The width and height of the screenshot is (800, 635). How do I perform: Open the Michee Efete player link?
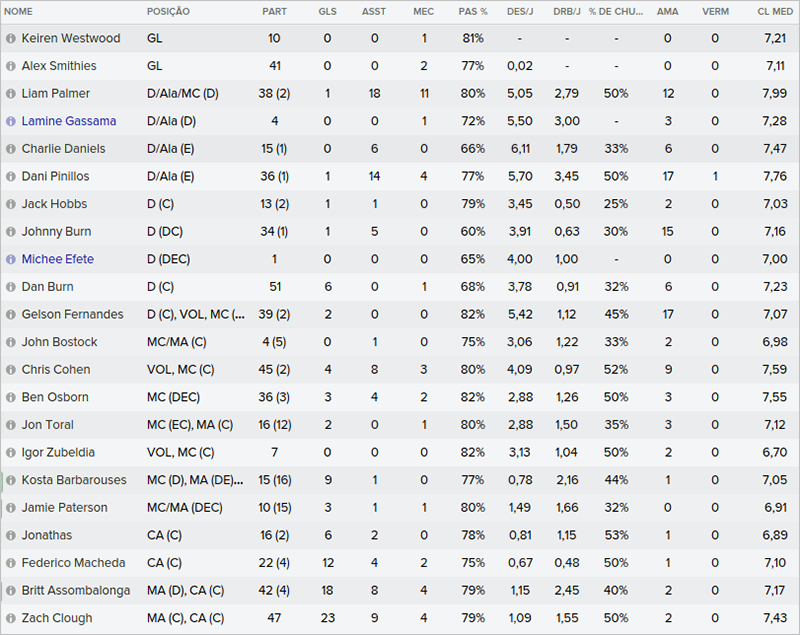[58, 259]
